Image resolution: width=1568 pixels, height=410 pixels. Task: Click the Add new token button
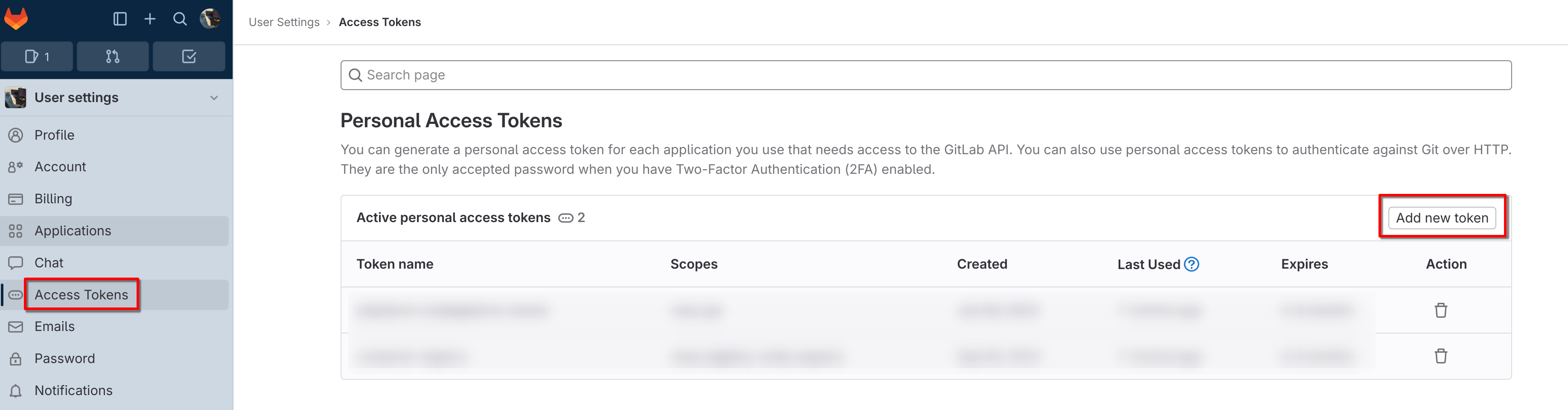coord(1441,217)
